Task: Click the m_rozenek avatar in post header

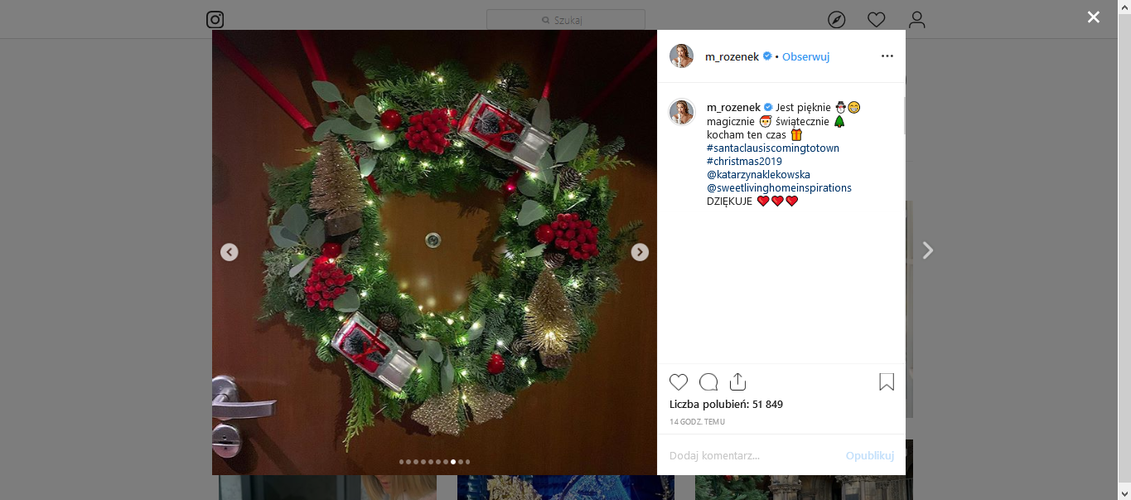Action: point(682,56)
